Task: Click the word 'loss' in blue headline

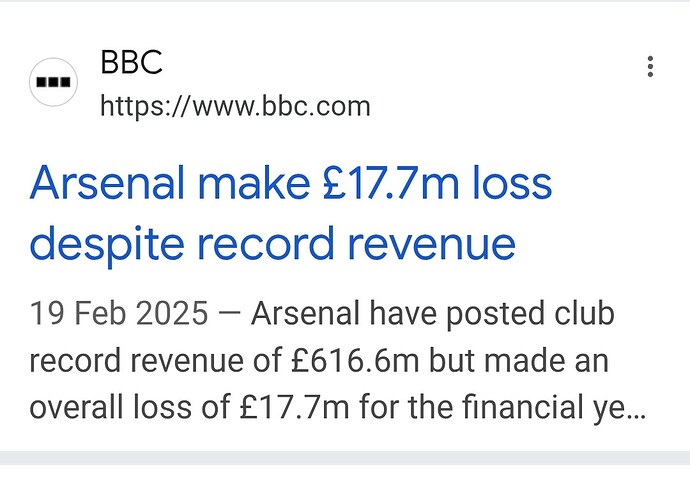Action: [512, 183]
